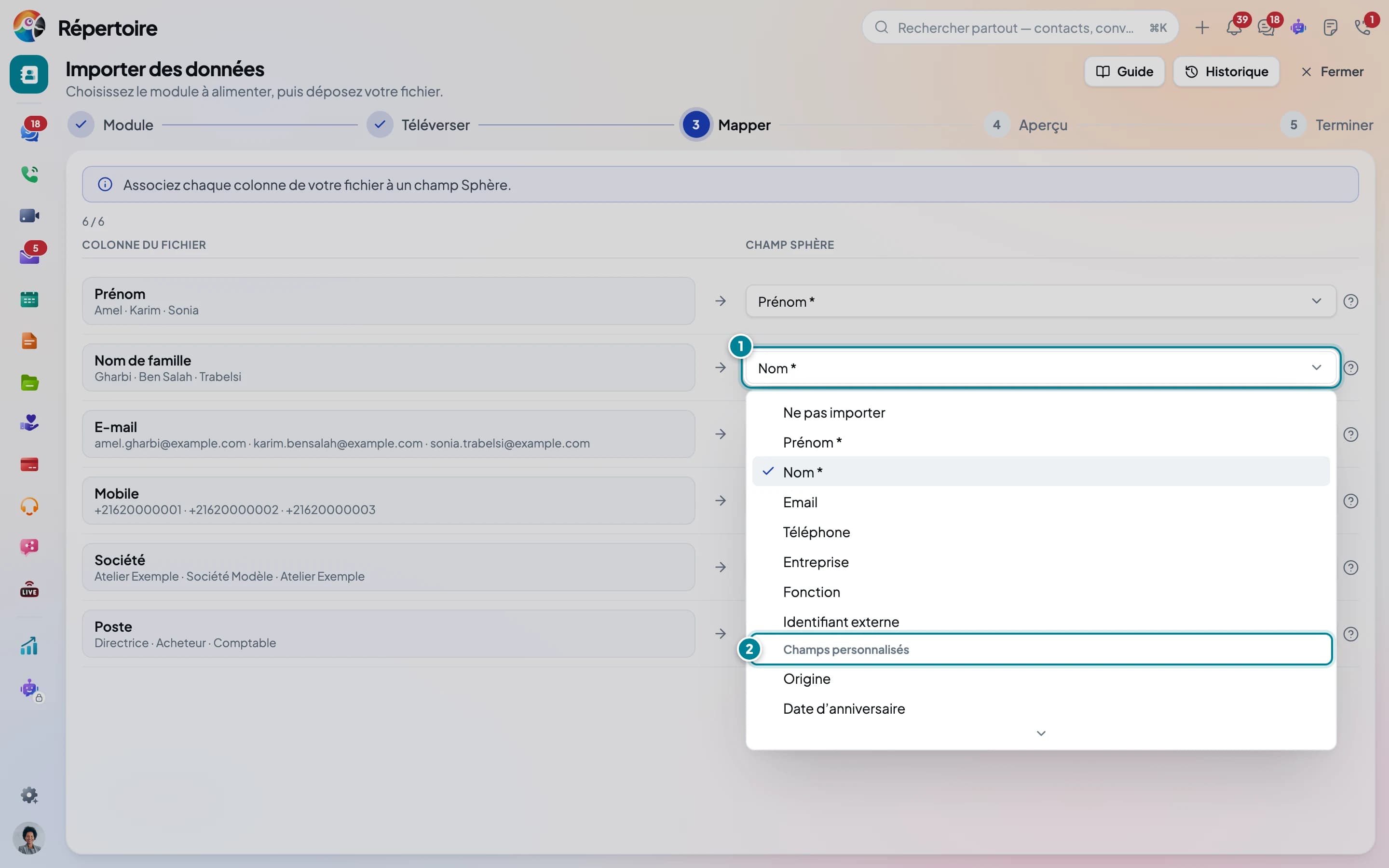Open the hand-with-heart icon in sidebar
Viewport: 1389px width, 868px height.
pos(29,423)
